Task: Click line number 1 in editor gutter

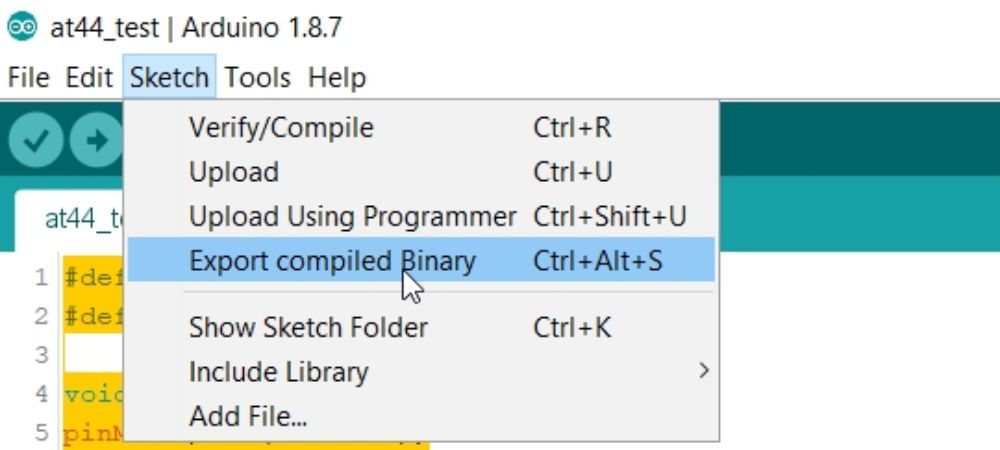Action: click(41, 278)
